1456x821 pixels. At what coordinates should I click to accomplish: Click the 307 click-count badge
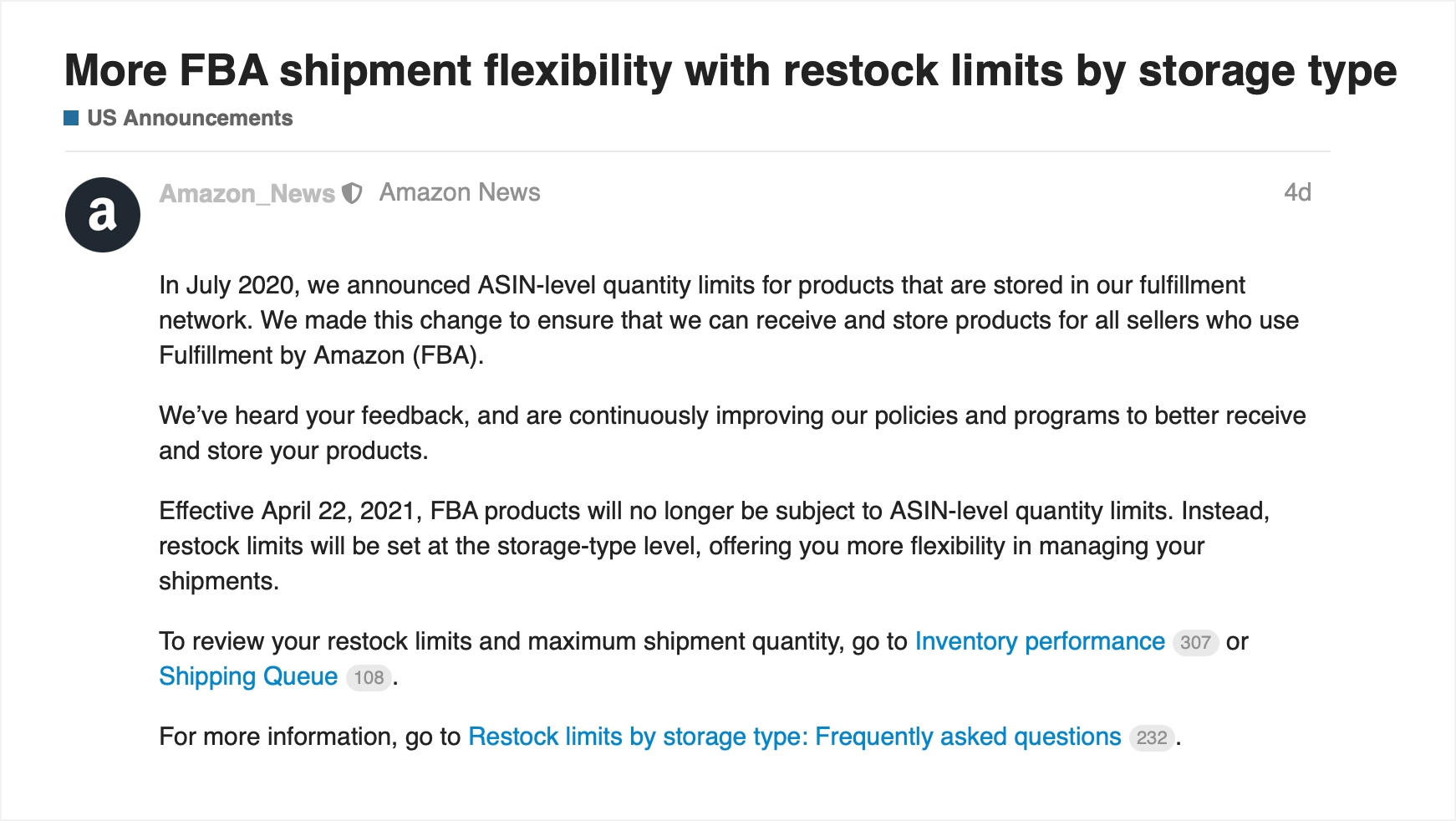pyautogui.click(x=1195, y=642)
